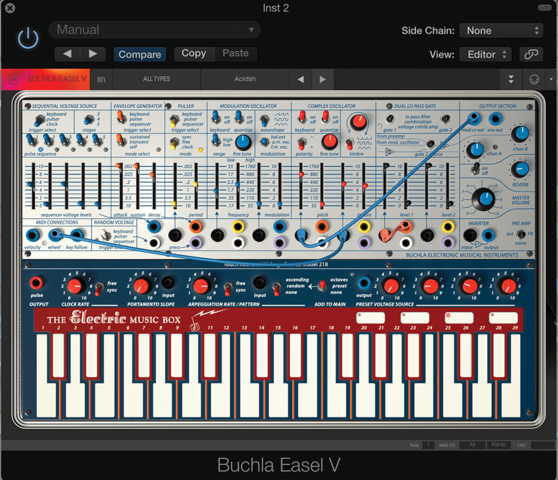
Task: Click the Paste button
Action: point(236,53)
